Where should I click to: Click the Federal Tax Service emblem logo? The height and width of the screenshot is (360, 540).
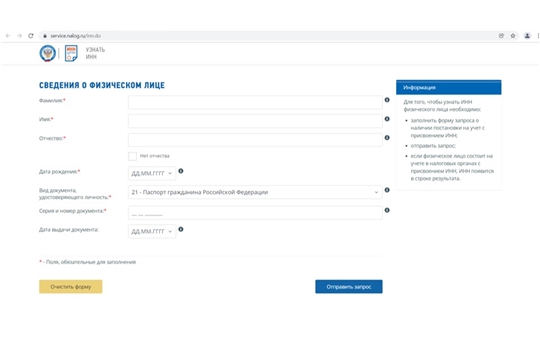[48, 53]
